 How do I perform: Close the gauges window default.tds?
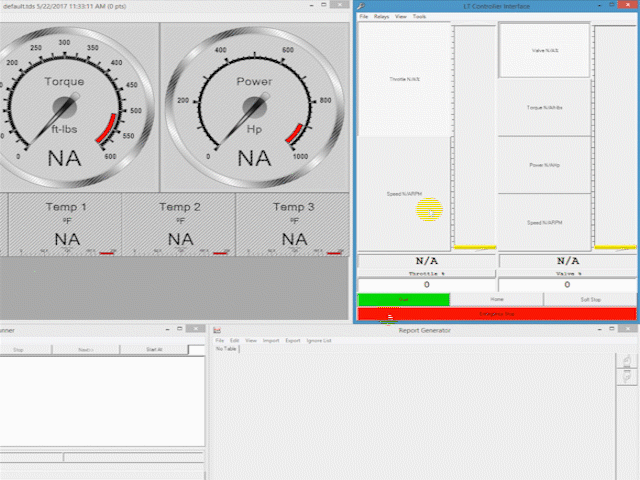tap(340, 5)
